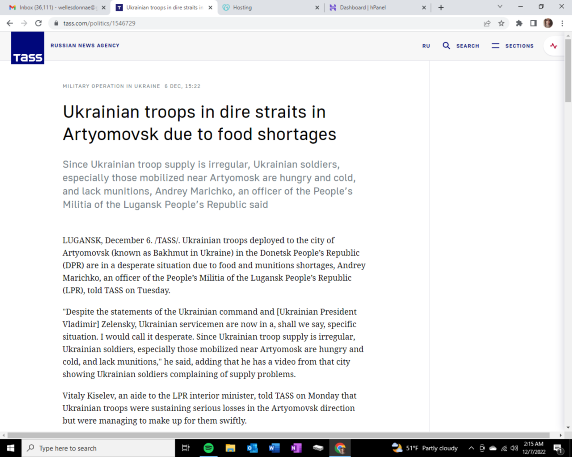Expand the tab search dropdown chevron
Viewport: 572px width, 457px height.
coord(500,7)
